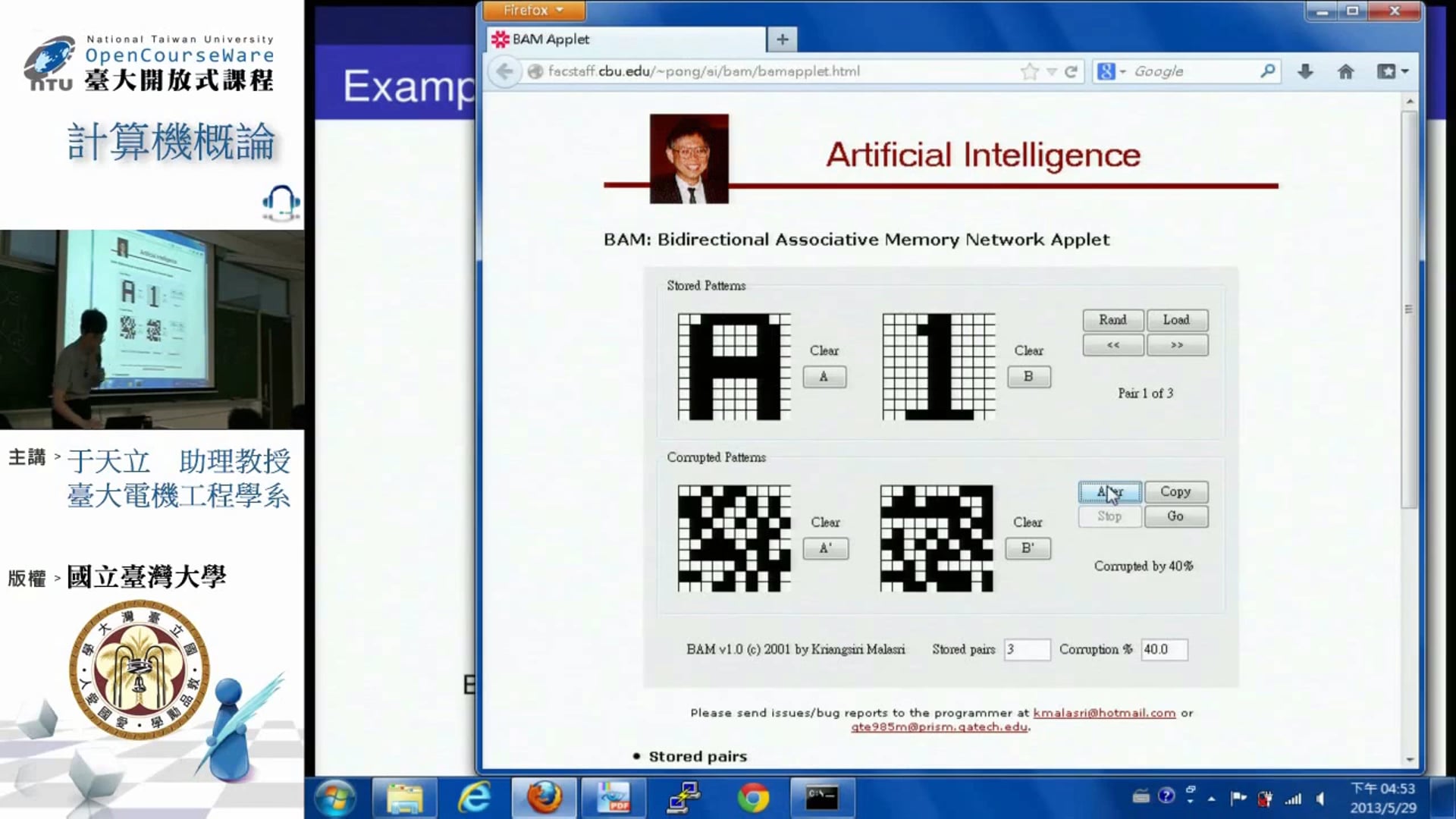
Task: Reload the page with refresh icon
Action: pyautogui.click(x=1071, y=71)
